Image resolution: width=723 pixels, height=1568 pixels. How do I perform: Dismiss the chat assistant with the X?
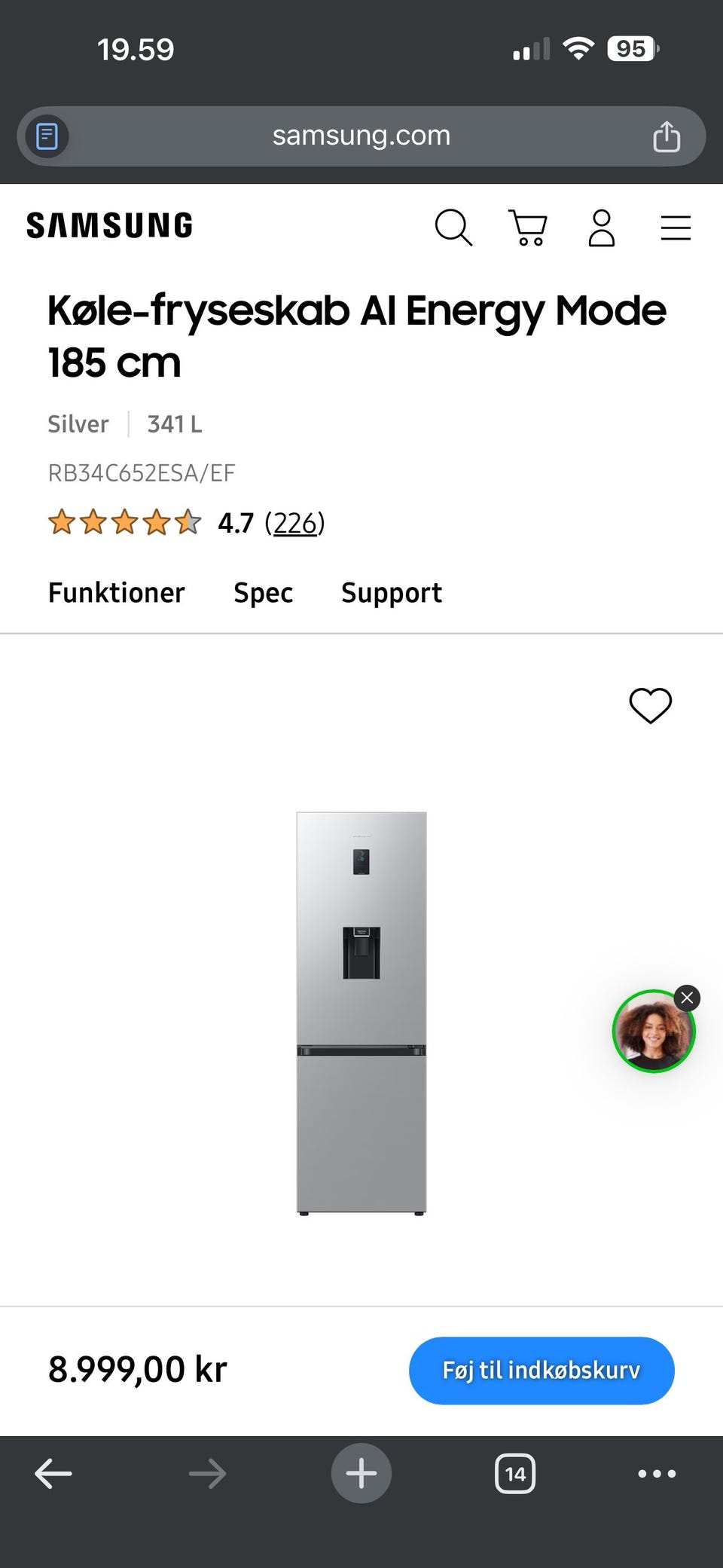point(686,998)
